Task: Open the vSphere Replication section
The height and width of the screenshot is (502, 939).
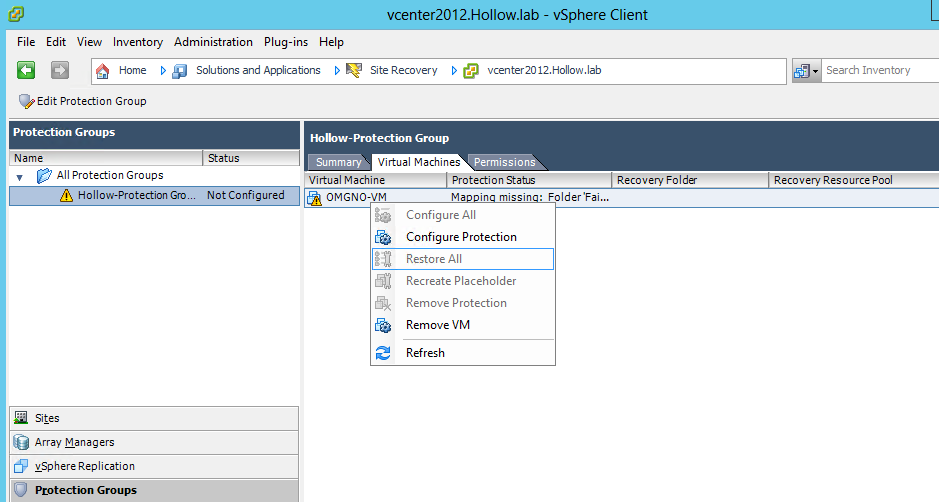Action: point(84,466)
